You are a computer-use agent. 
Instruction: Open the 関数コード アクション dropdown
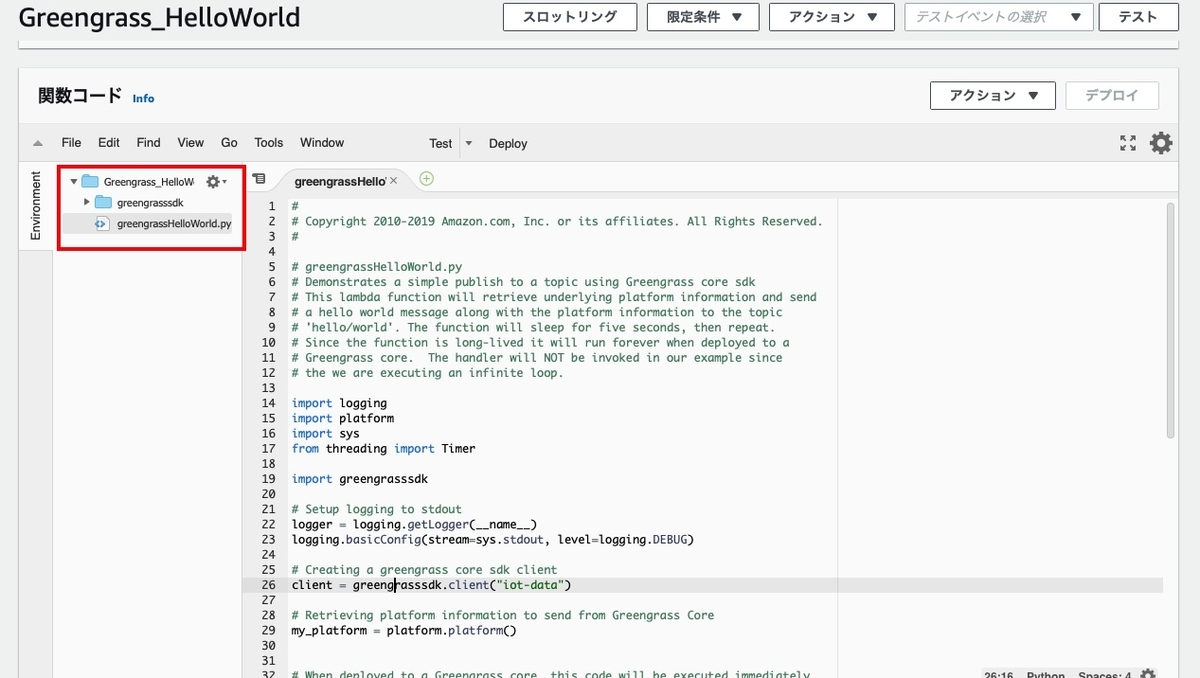[993, 96]
